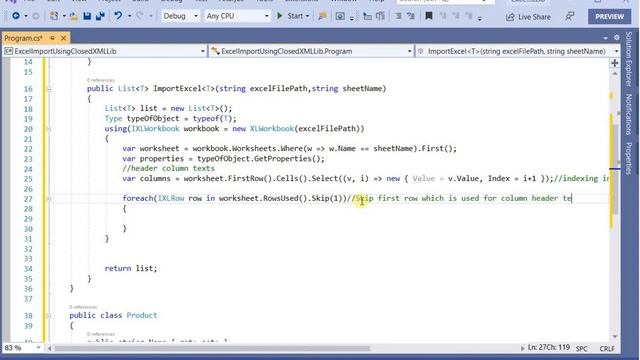Viewport: 640px width, 360px height.
Task: Click the Ln: 27 Ch: 119 status entry
Action: pos(549,348)
